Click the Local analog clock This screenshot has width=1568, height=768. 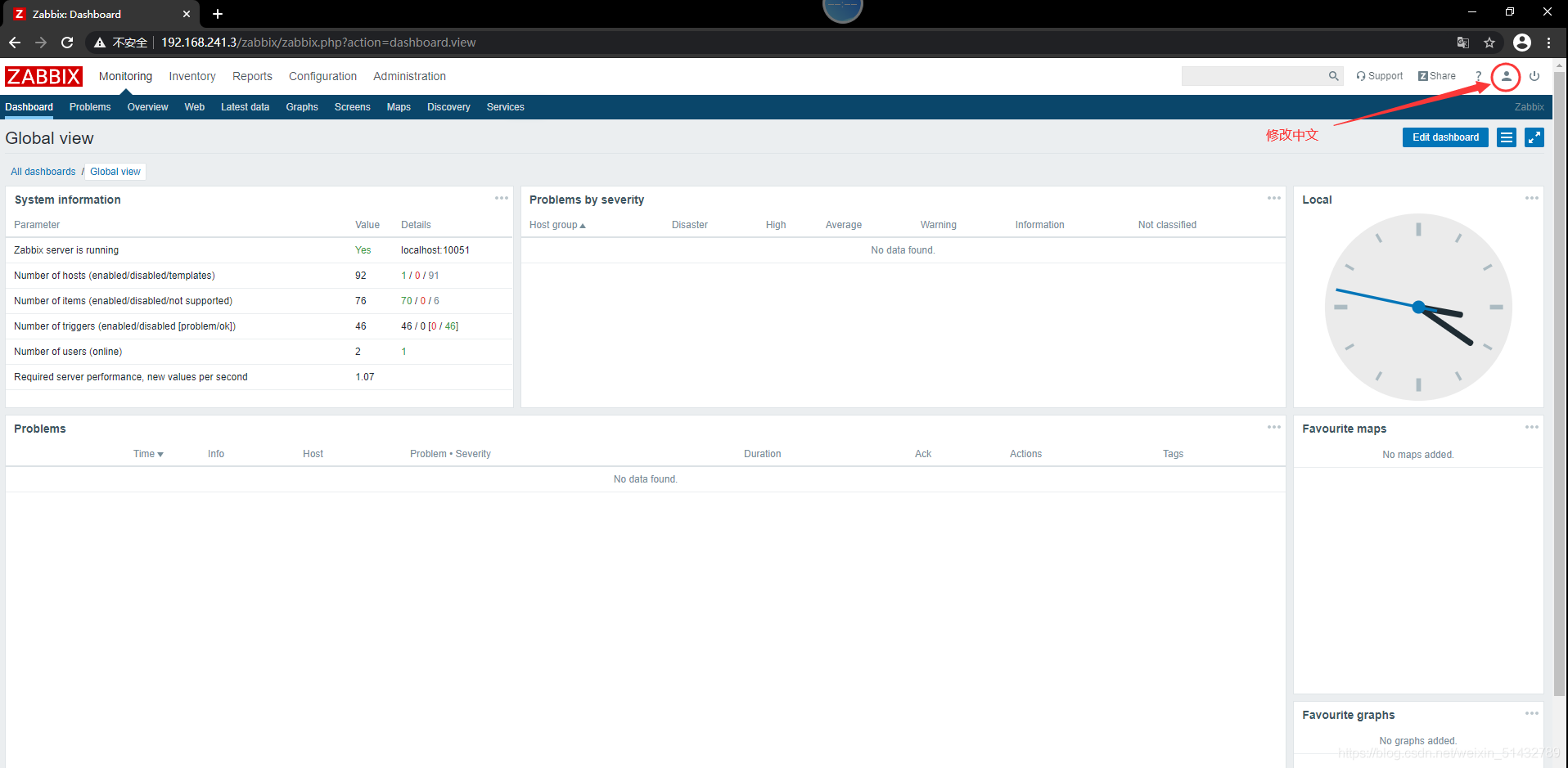click(x=1418, y=308)
